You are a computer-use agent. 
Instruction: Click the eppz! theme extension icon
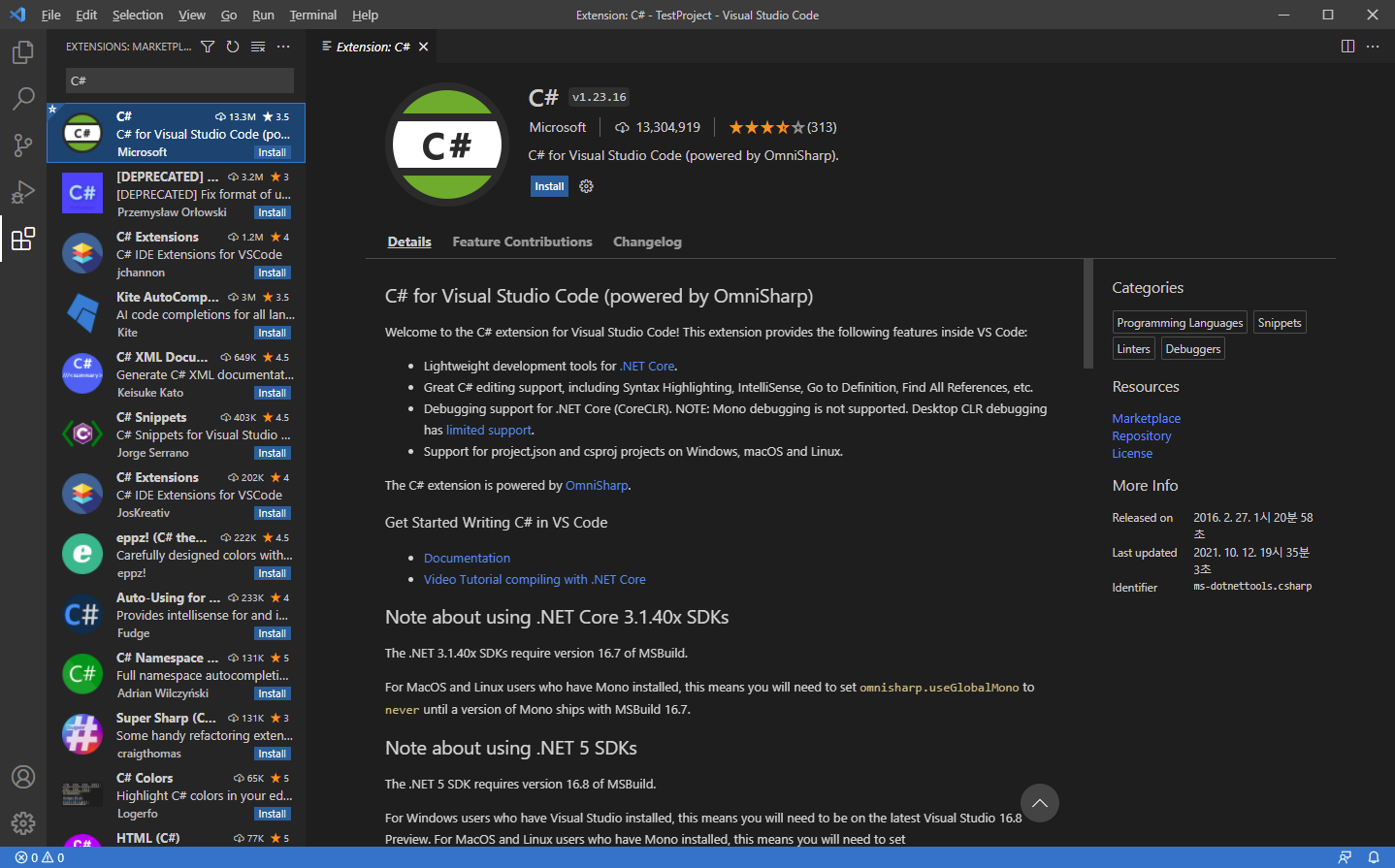click(82, 554)
